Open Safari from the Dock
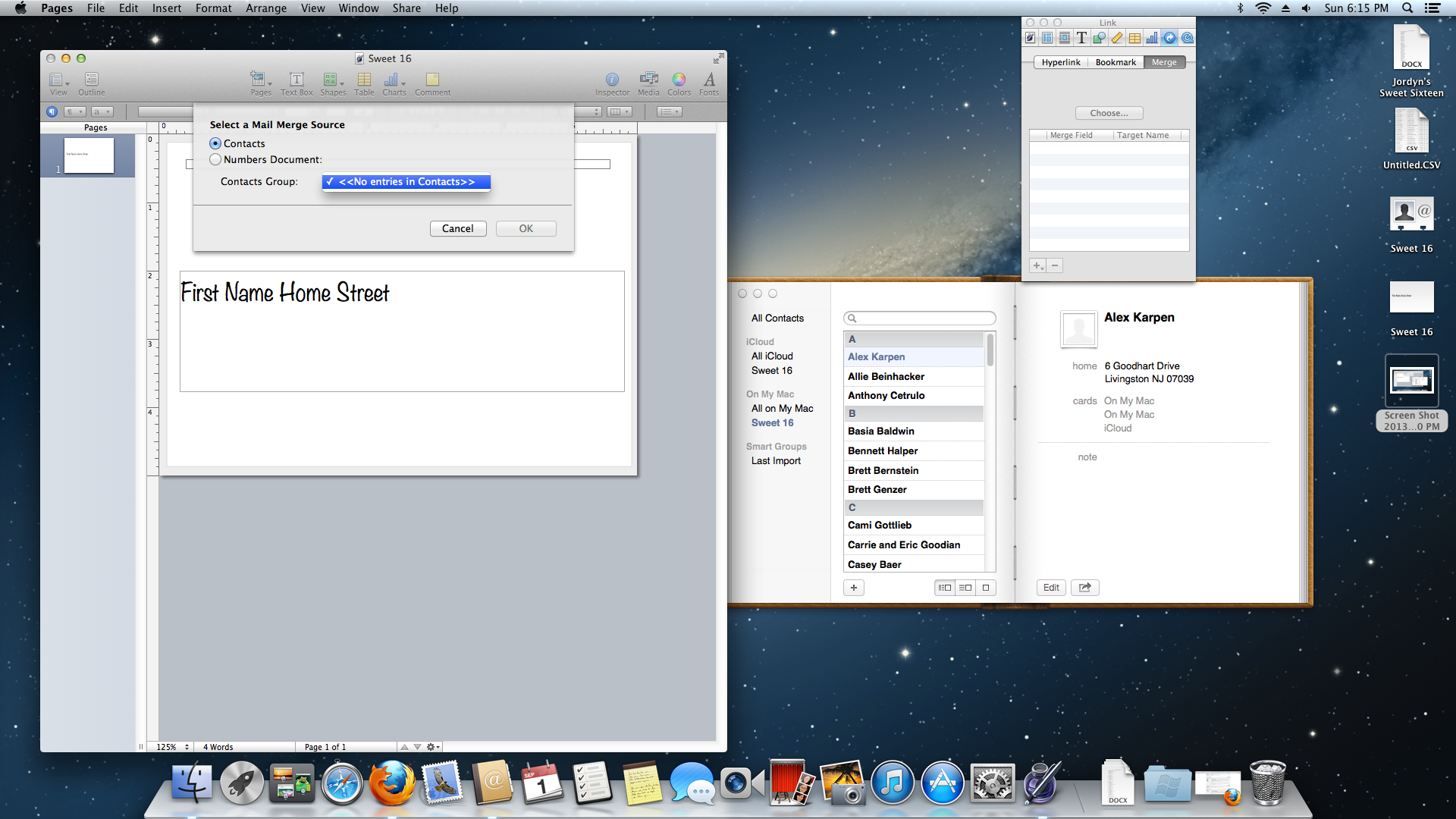The image size is (1456, 819). 342,784
